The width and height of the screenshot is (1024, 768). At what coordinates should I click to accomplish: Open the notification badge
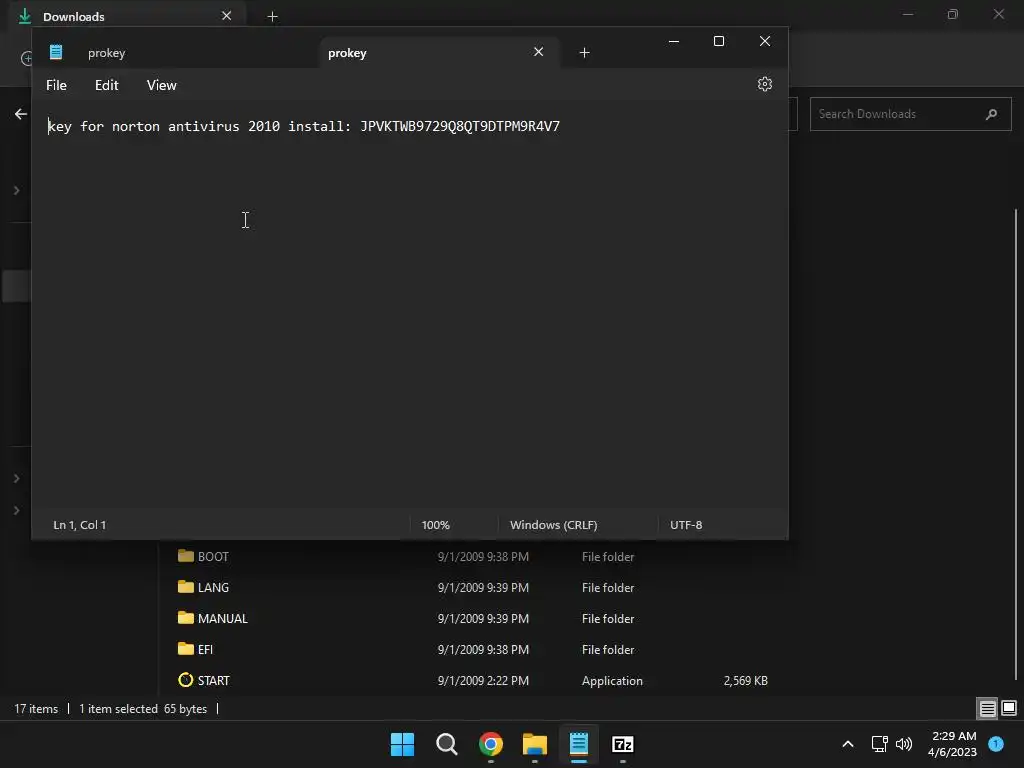coord(996,744)
